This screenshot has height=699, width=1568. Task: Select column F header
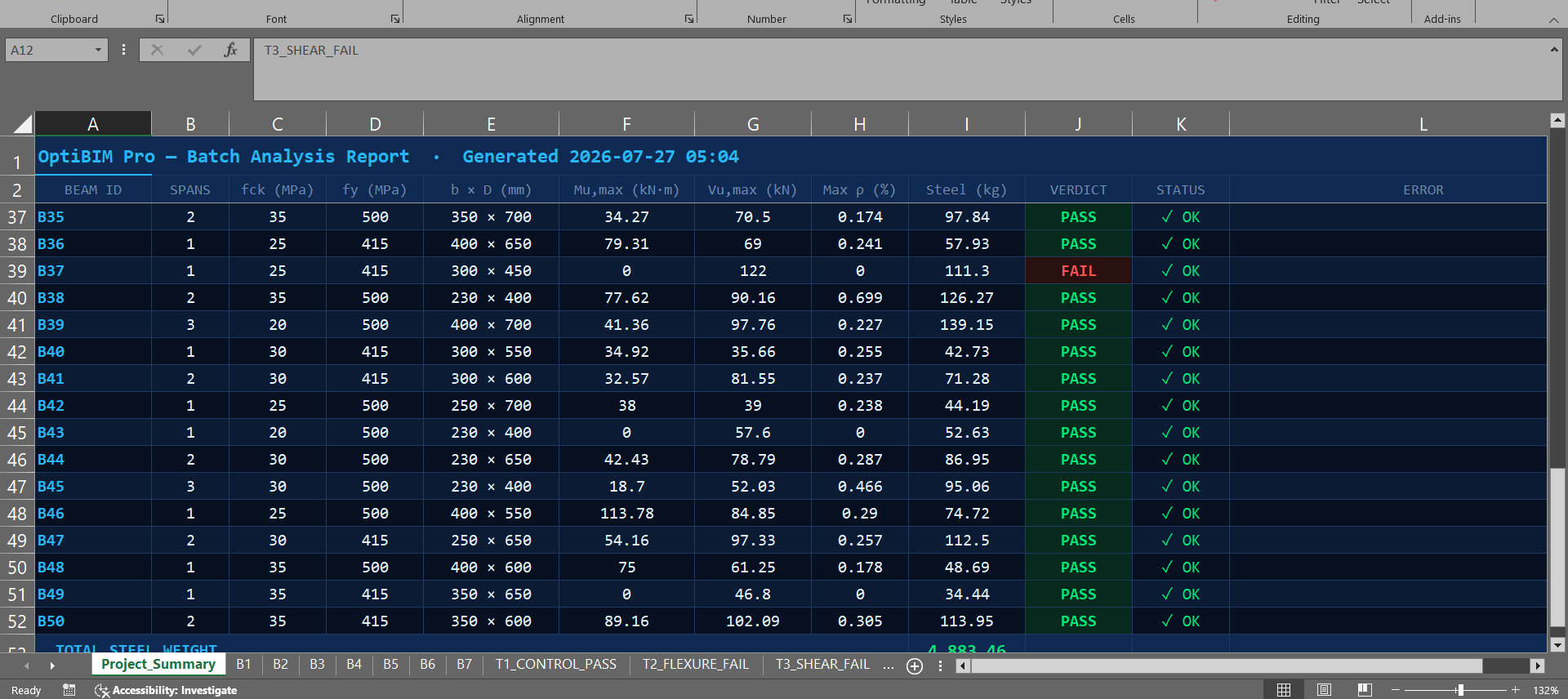click(x=626, y=124)
